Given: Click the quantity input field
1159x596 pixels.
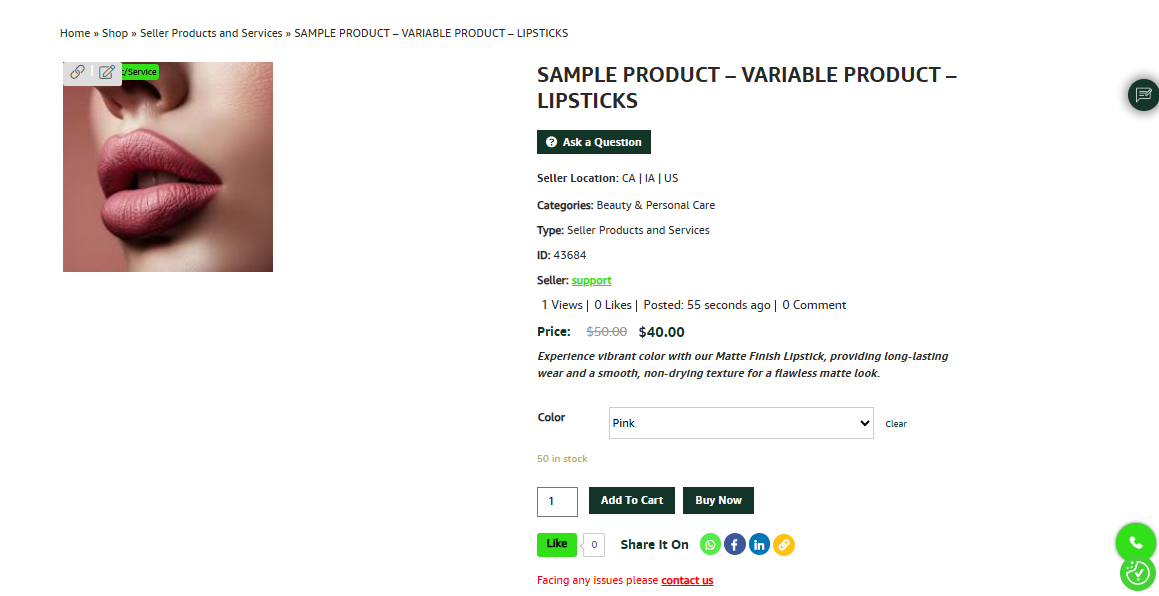Looking at the screenshot, I should pyautogui.click(x=557, y=502).
